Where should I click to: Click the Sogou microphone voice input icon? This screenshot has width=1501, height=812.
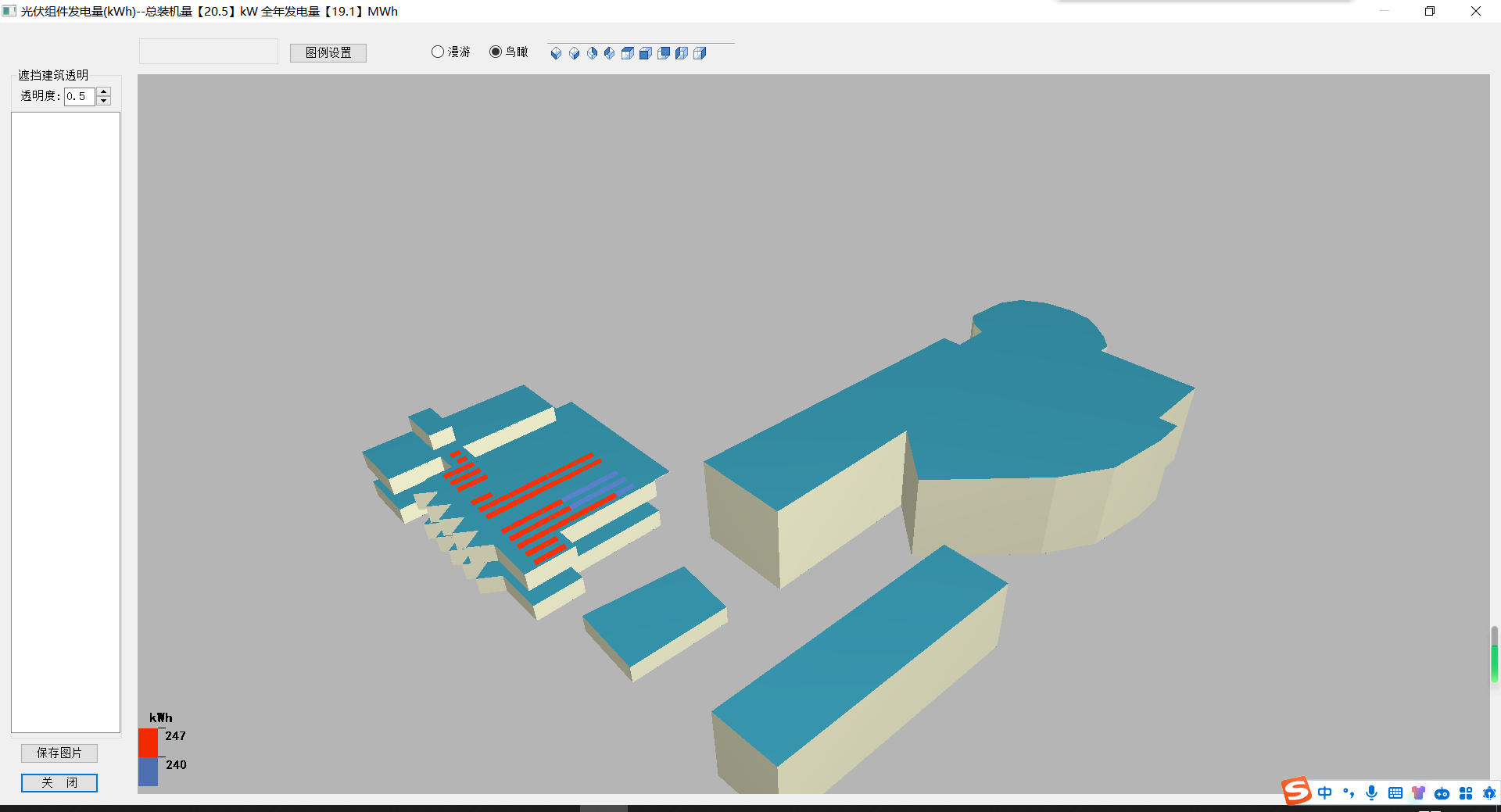click(x=1371, y=793)
